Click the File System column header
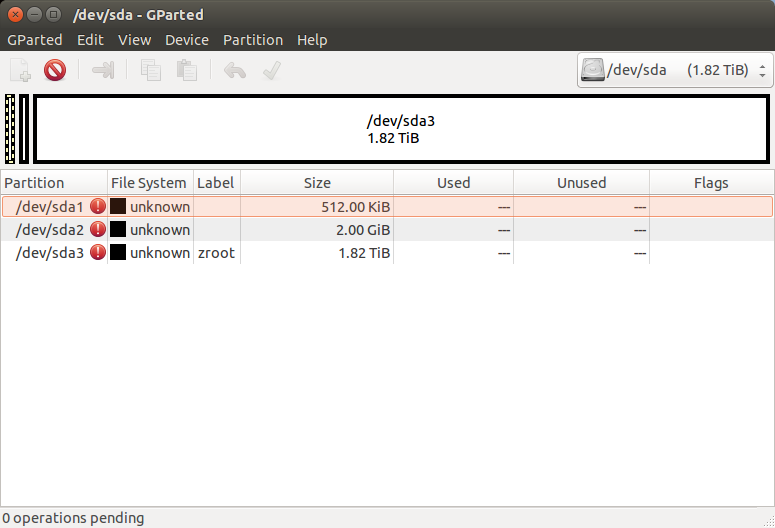Screen dimensions: 775x528 coord(149,183)
